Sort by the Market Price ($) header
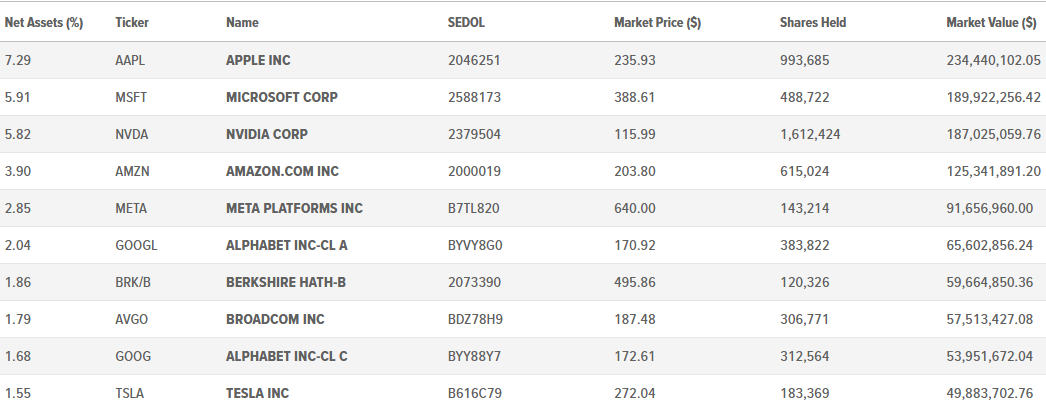The height and width of the screenshot is (409, 1046). click(657, 22)
